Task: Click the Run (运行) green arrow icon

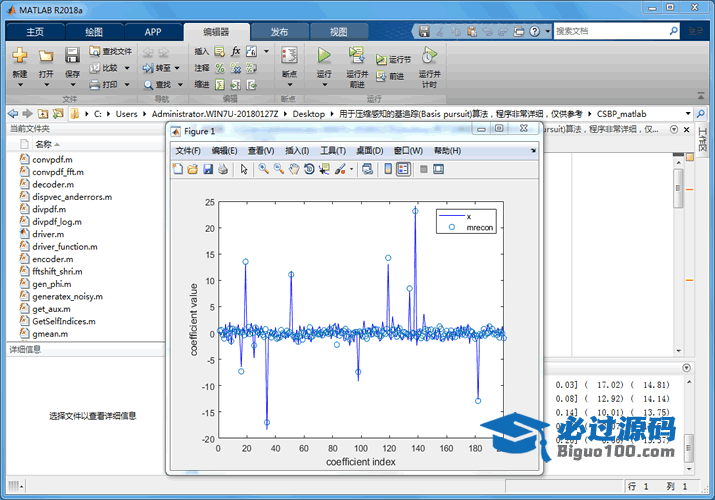Action: point(324,55)
